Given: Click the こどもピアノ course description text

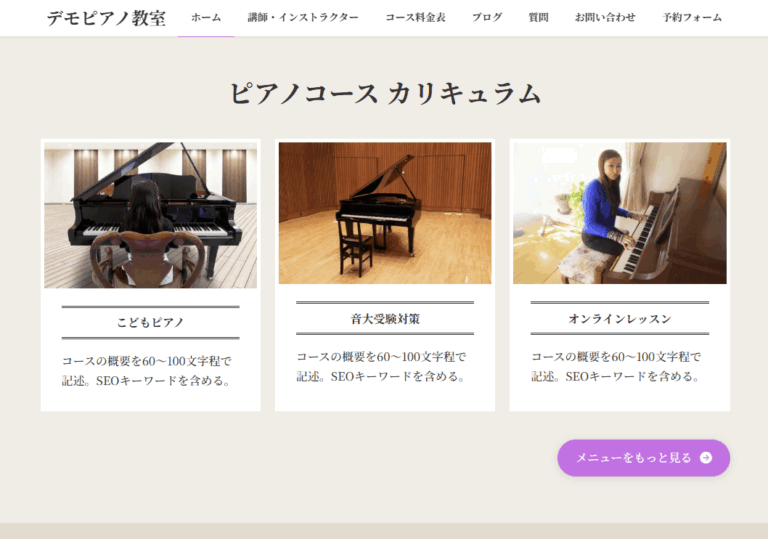Looking at the screenshot, I should [x=146, y=371].
